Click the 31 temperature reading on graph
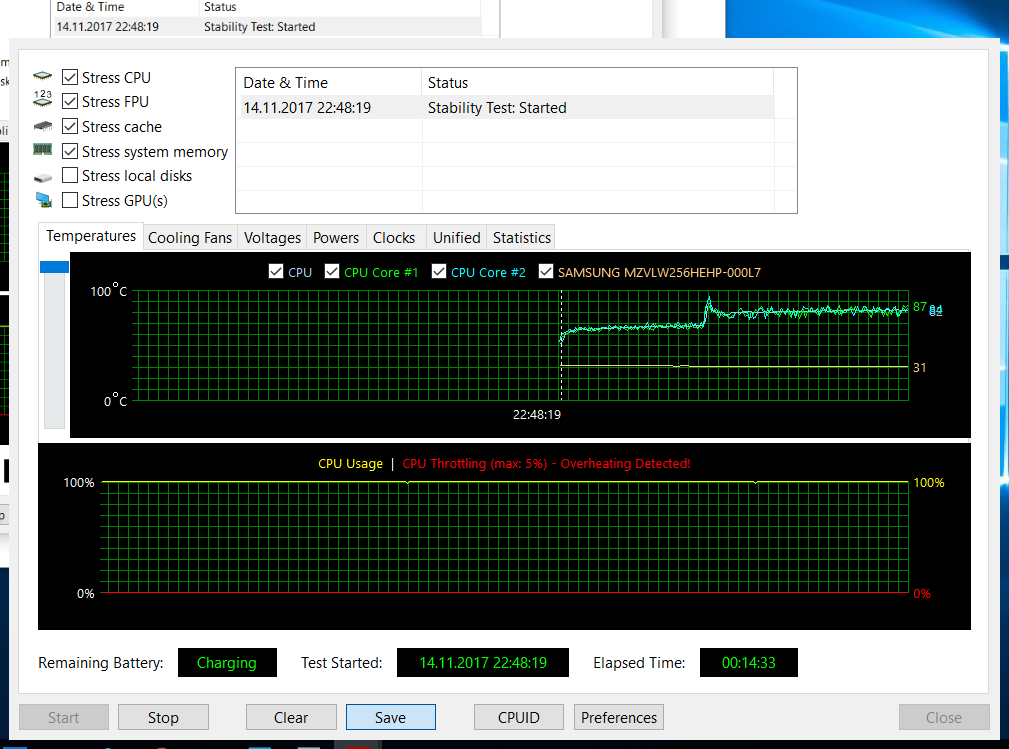Image resolution: width=1009 pixels, height=749 pixels. tap(920, 367)
